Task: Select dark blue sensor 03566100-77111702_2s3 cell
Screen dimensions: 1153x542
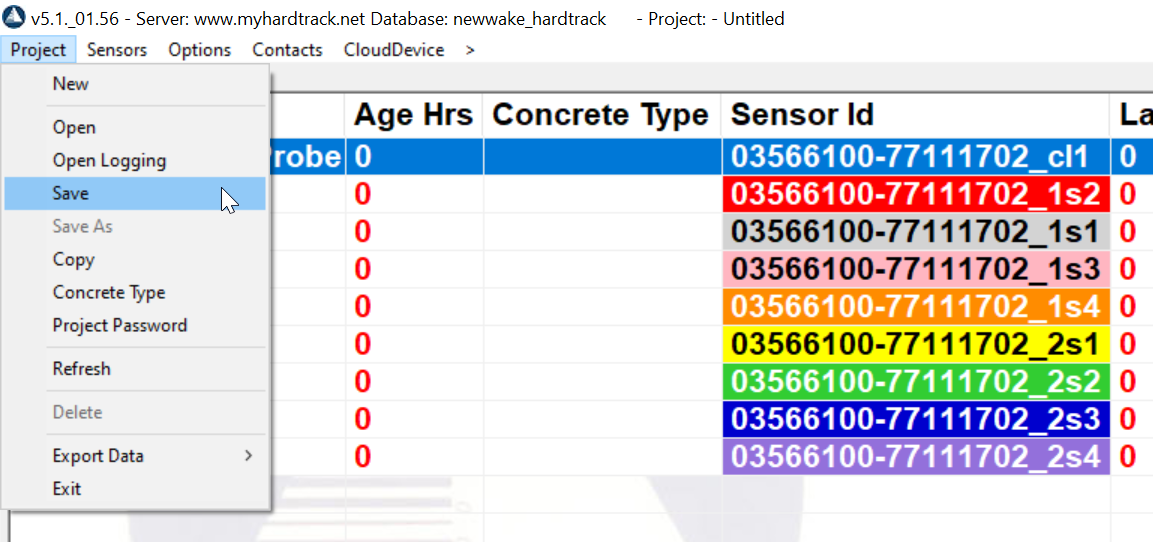Action: pyautogui.click(x=915, y=419)
